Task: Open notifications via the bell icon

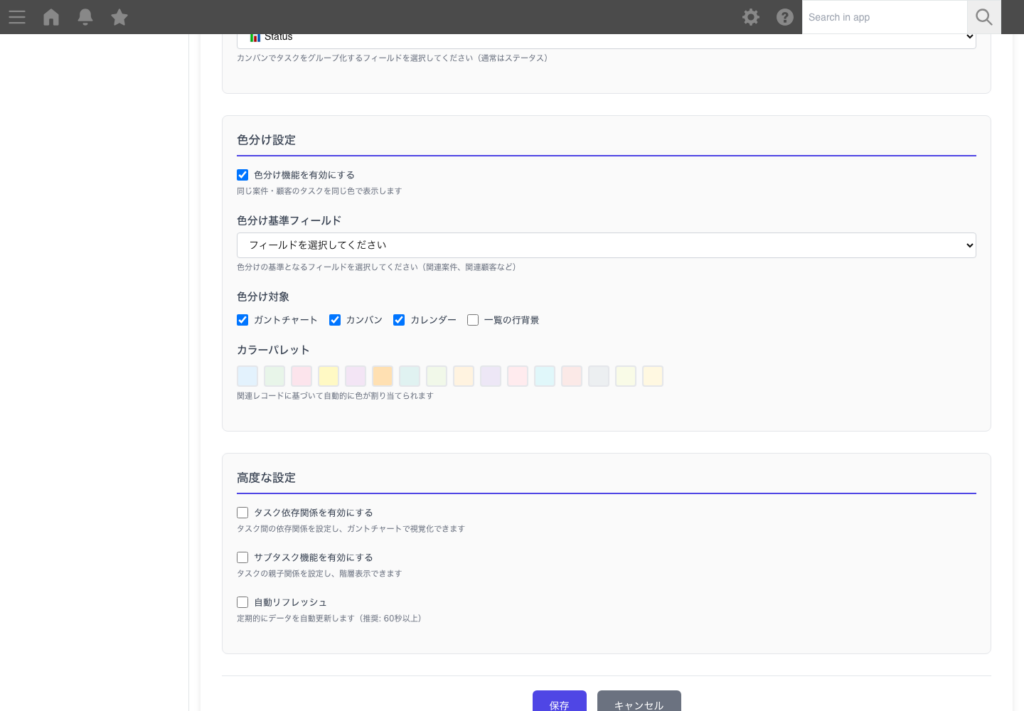Action: [x=84, y=16]
